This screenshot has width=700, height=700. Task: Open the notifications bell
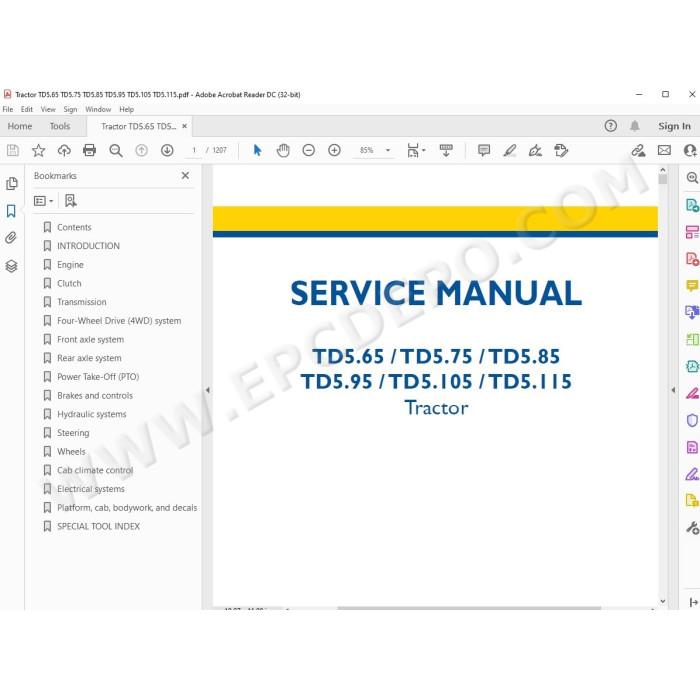634,126
